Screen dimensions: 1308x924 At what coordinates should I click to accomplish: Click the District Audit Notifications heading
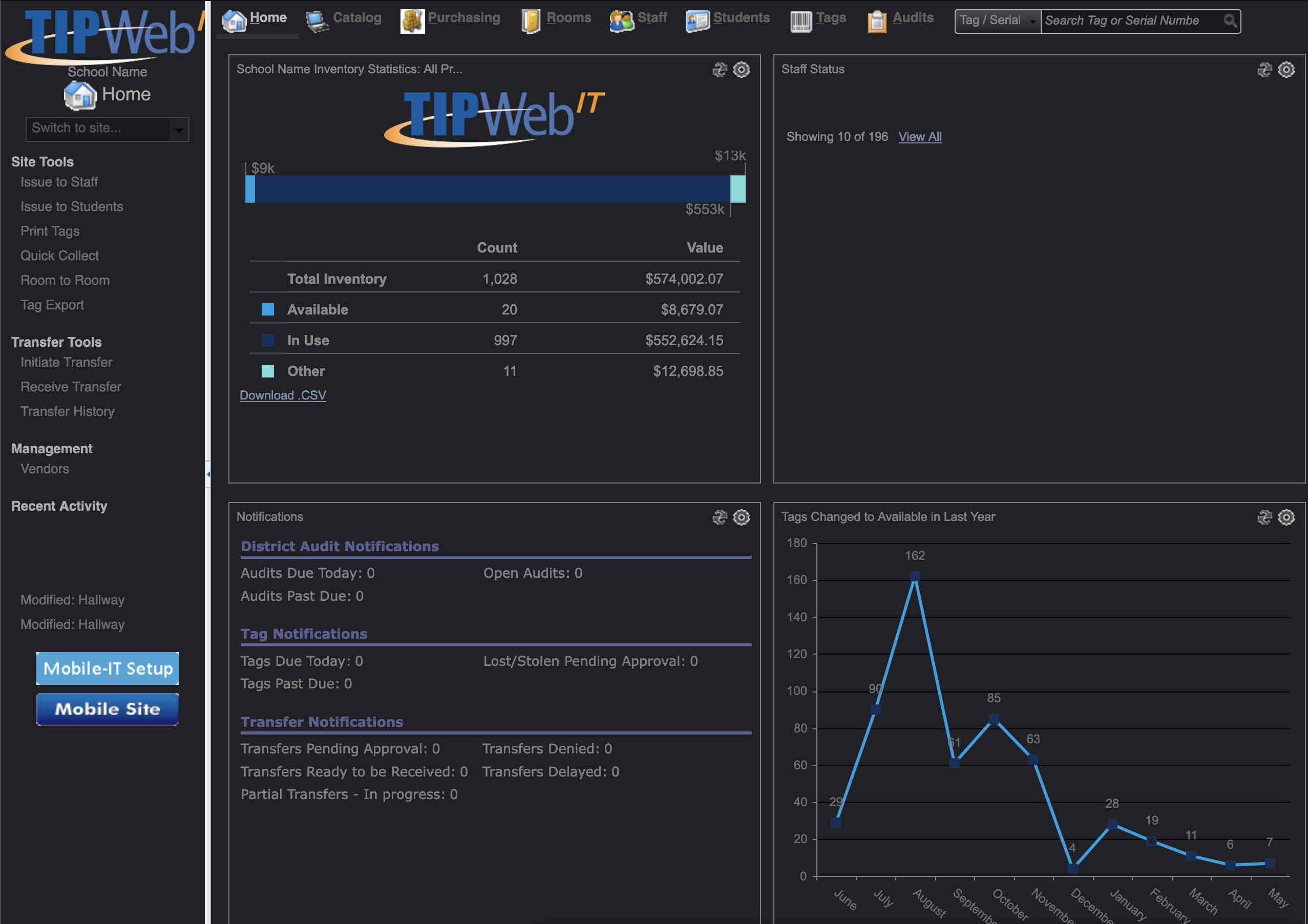click(340, 547)
